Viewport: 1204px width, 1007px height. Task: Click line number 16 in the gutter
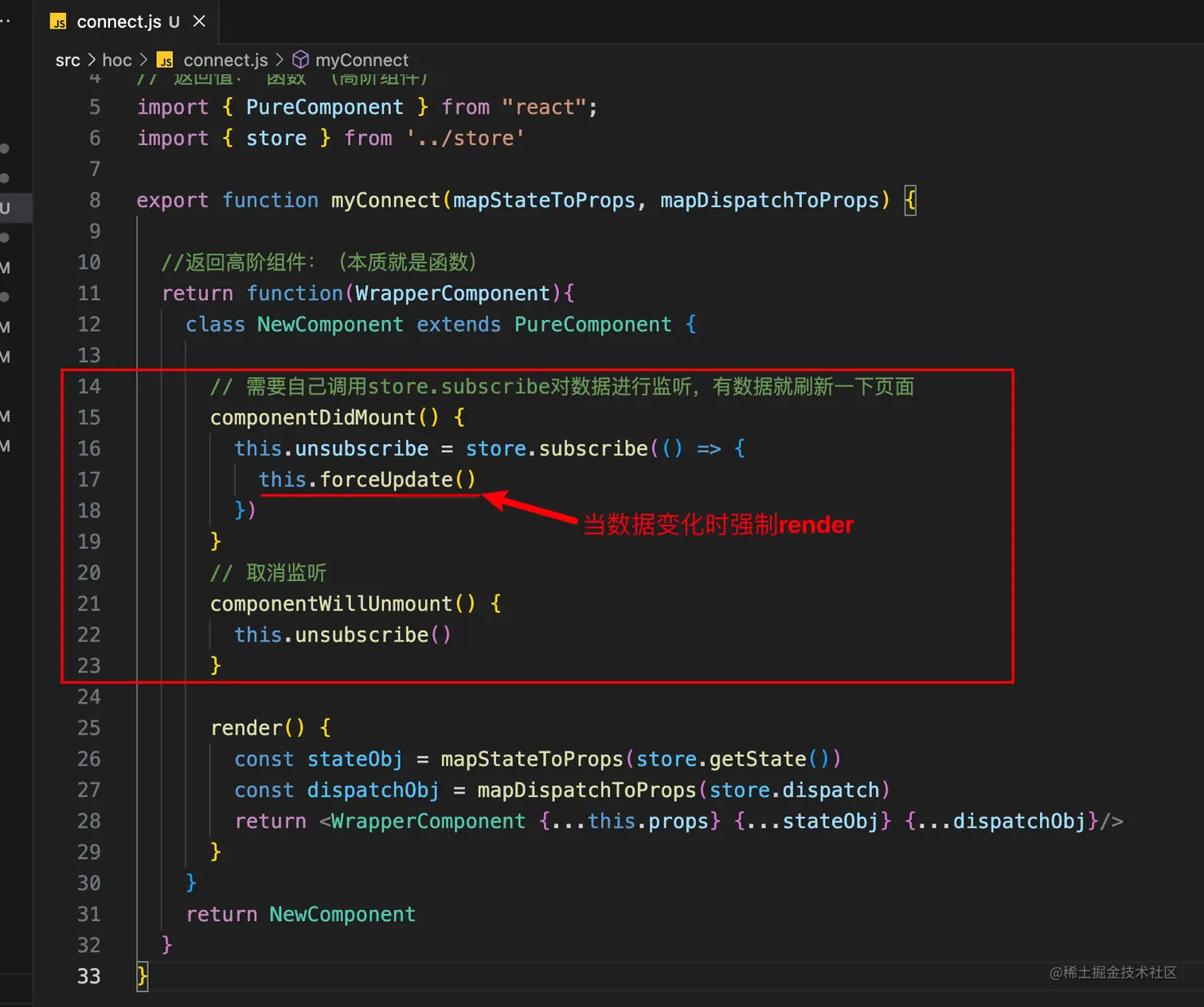click(x=89, y=448)
